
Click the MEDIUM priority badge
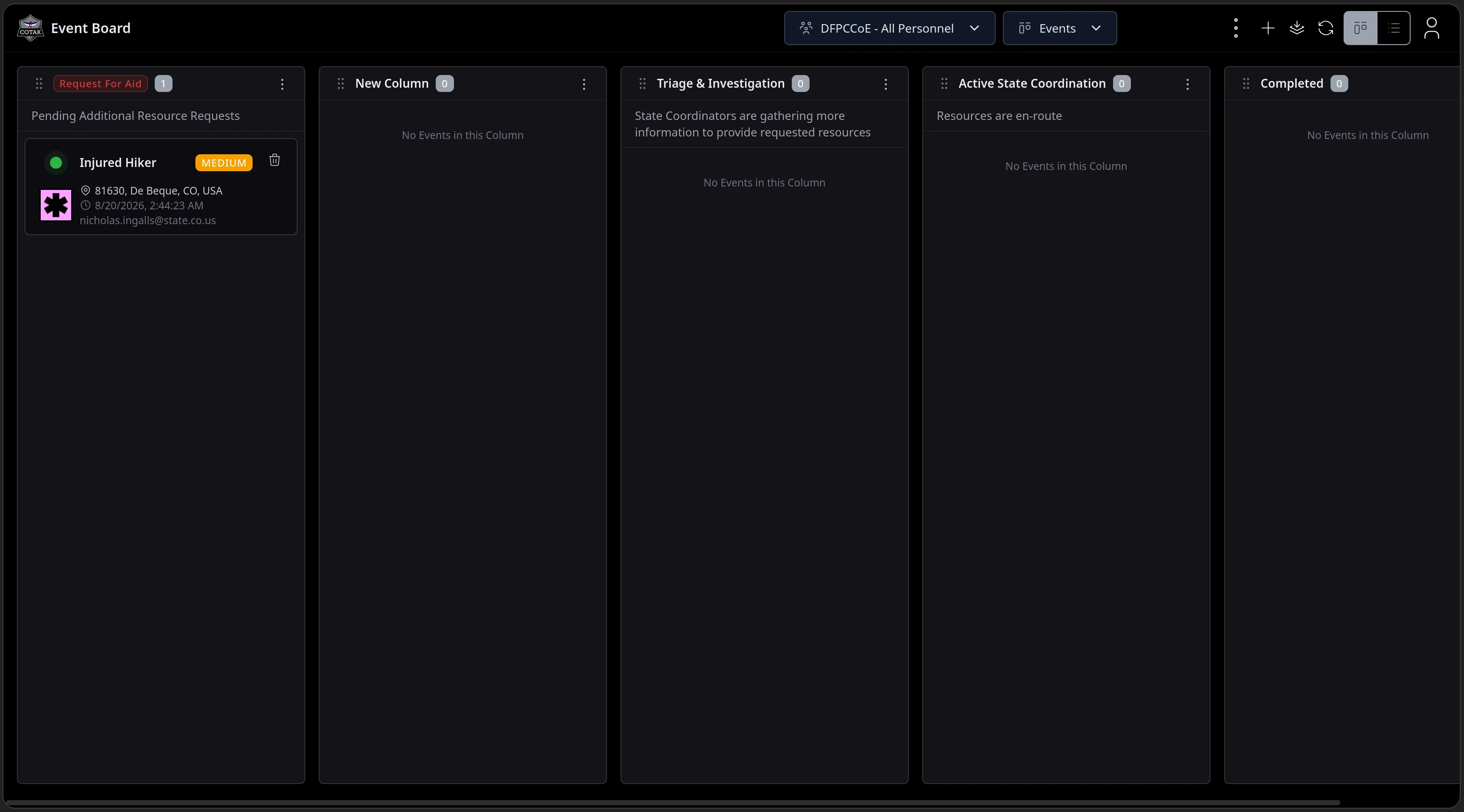tap(224, 162)
